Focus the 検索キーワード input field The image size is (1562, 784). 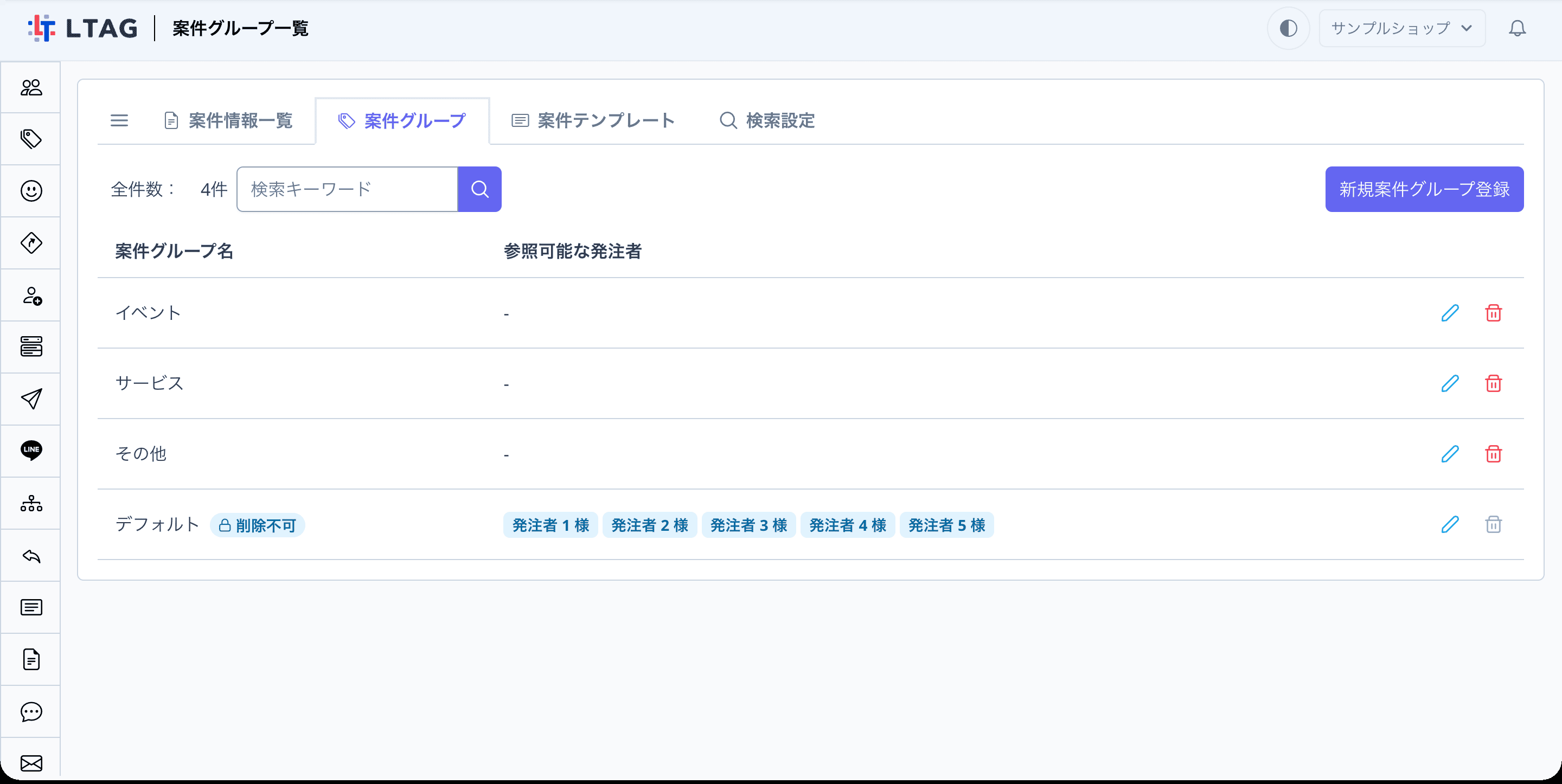click(348, 189)
